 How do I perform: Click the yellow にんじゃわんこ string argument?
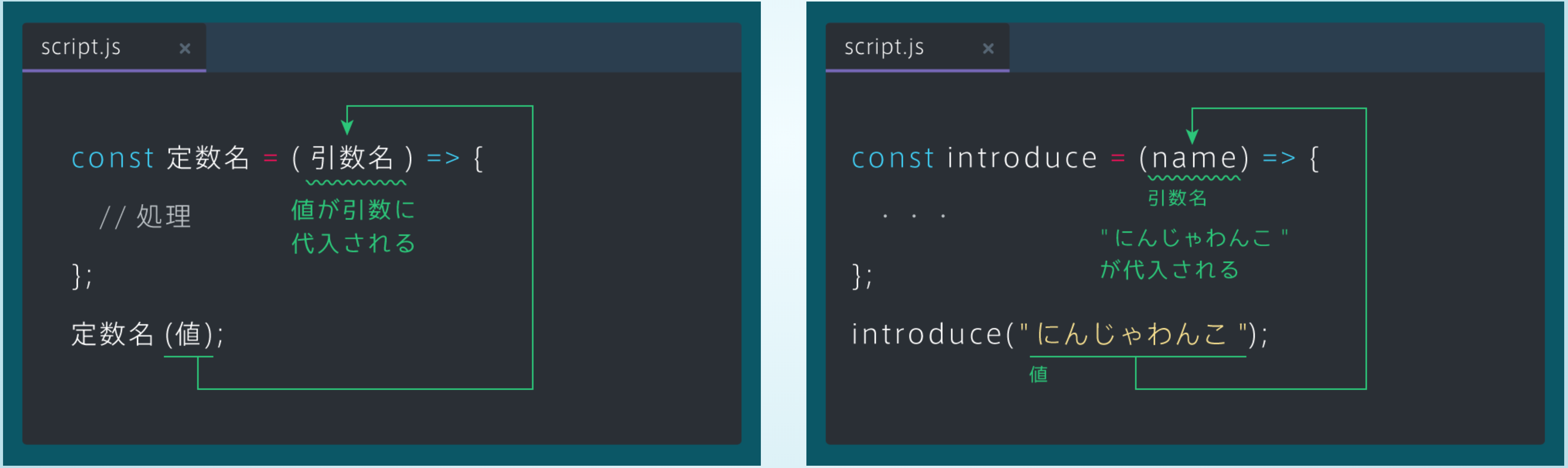pos(1131,335)
